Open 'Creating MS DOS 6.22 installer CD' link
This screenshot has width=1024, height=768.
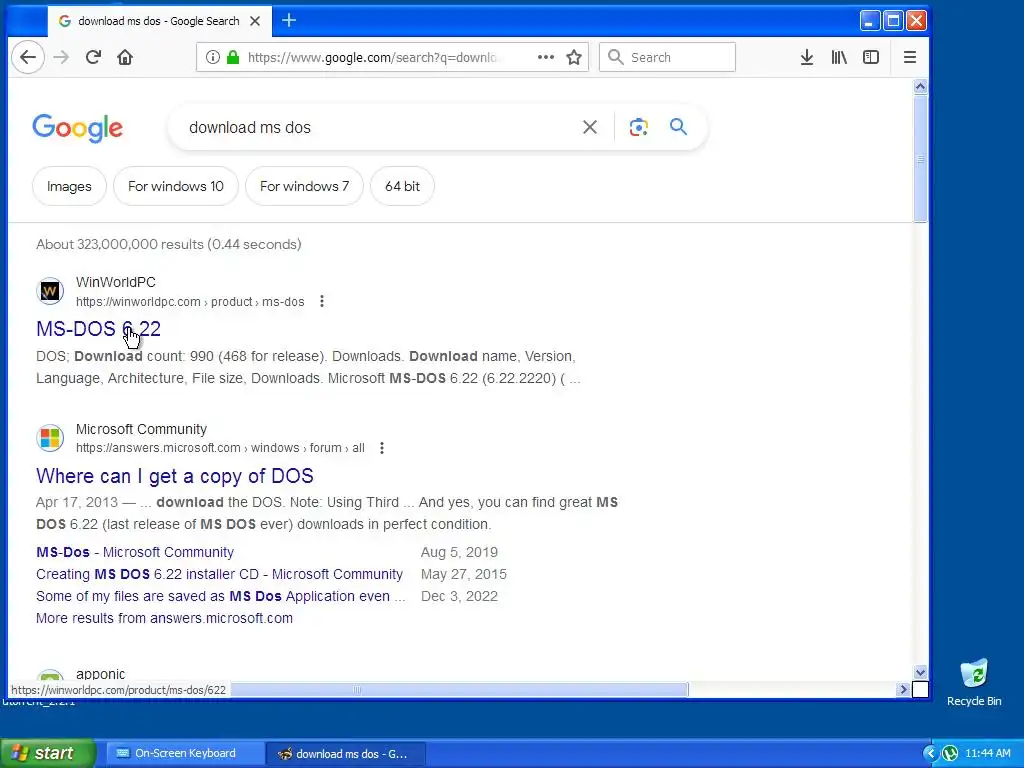219,574
